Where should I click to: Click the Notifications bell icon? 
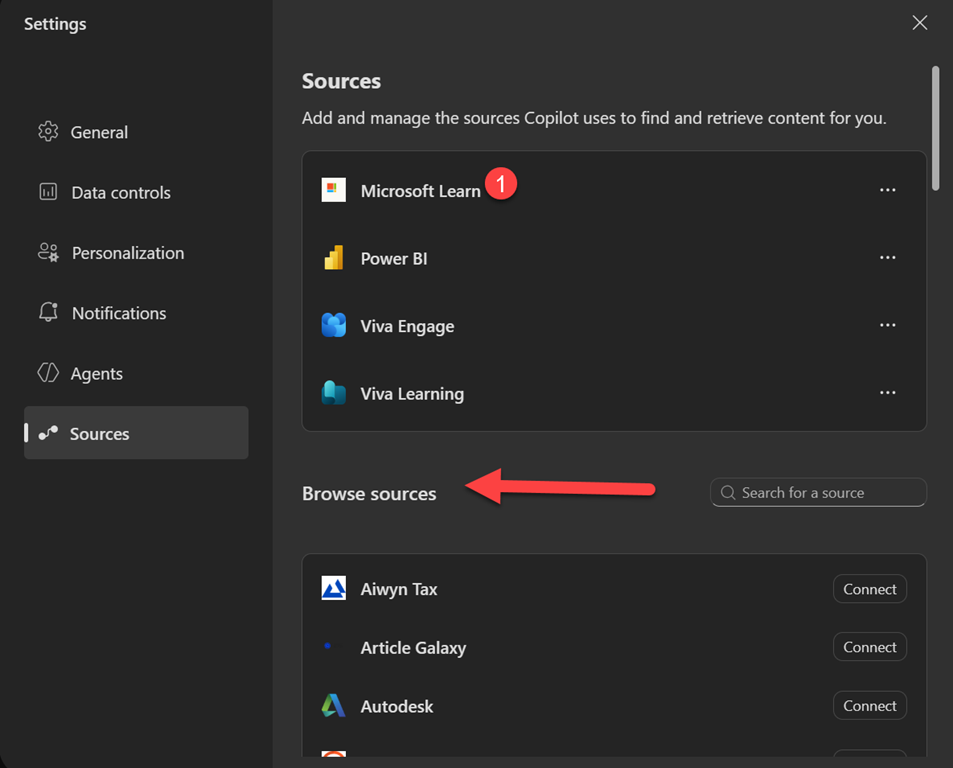pyautogui.click(x=48, y=312)
